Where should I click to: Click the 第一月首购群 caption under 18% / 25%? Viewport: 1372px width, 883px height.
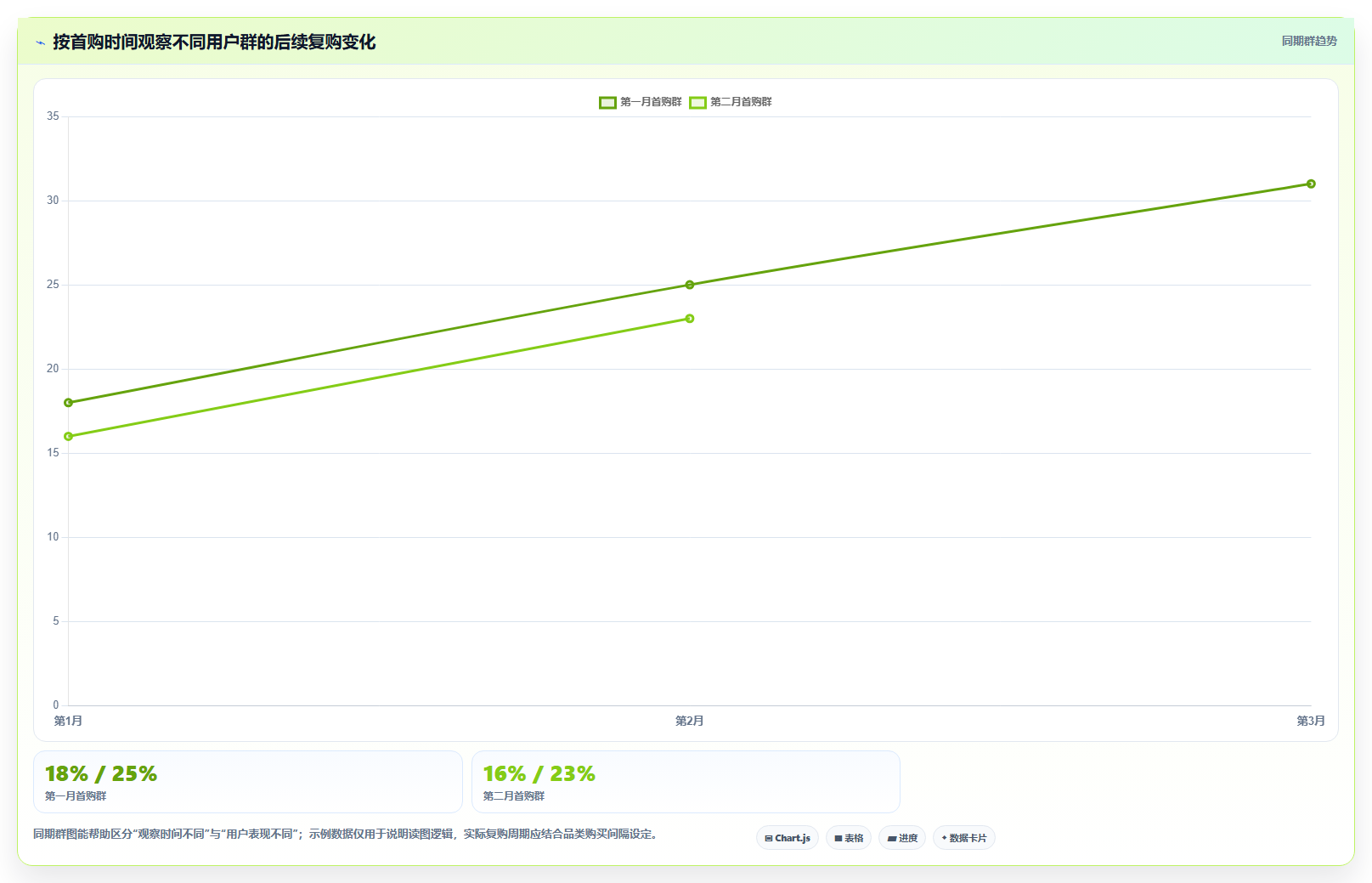[76, 796]
